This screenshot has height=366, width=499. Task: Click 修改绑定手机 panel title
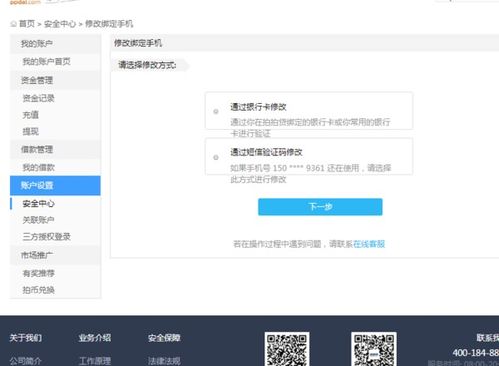click(x=138, y=43)
